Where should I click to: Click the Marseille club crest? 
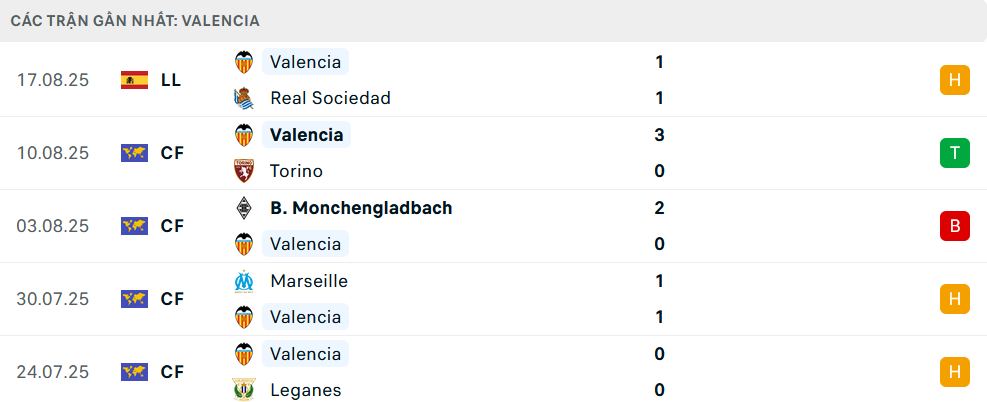pyautogui.click(x=243, y=281)
